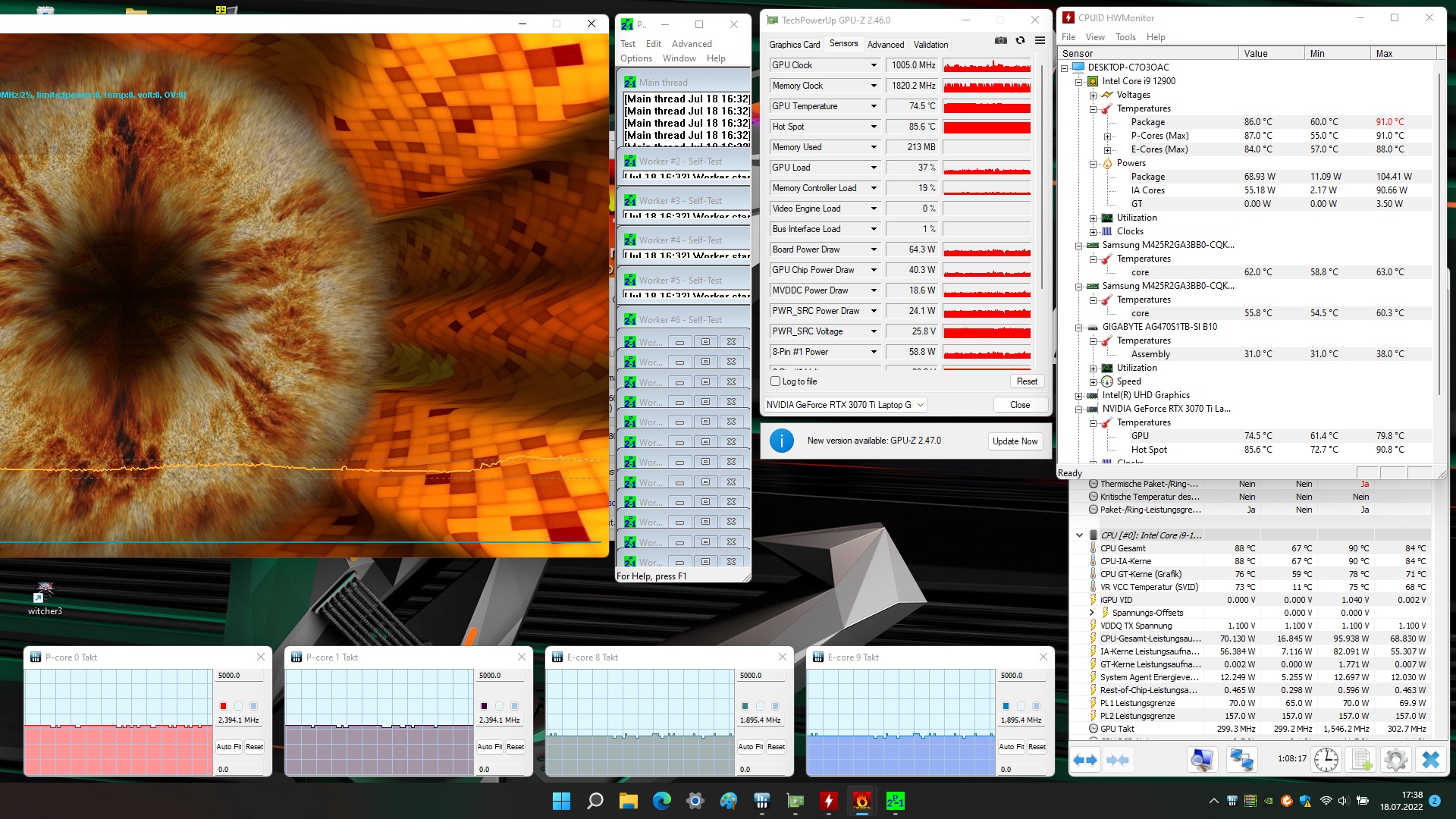Open the GPU-Z hamburger menu icon
This screenshot has height=819, width=1456.
1040,40
